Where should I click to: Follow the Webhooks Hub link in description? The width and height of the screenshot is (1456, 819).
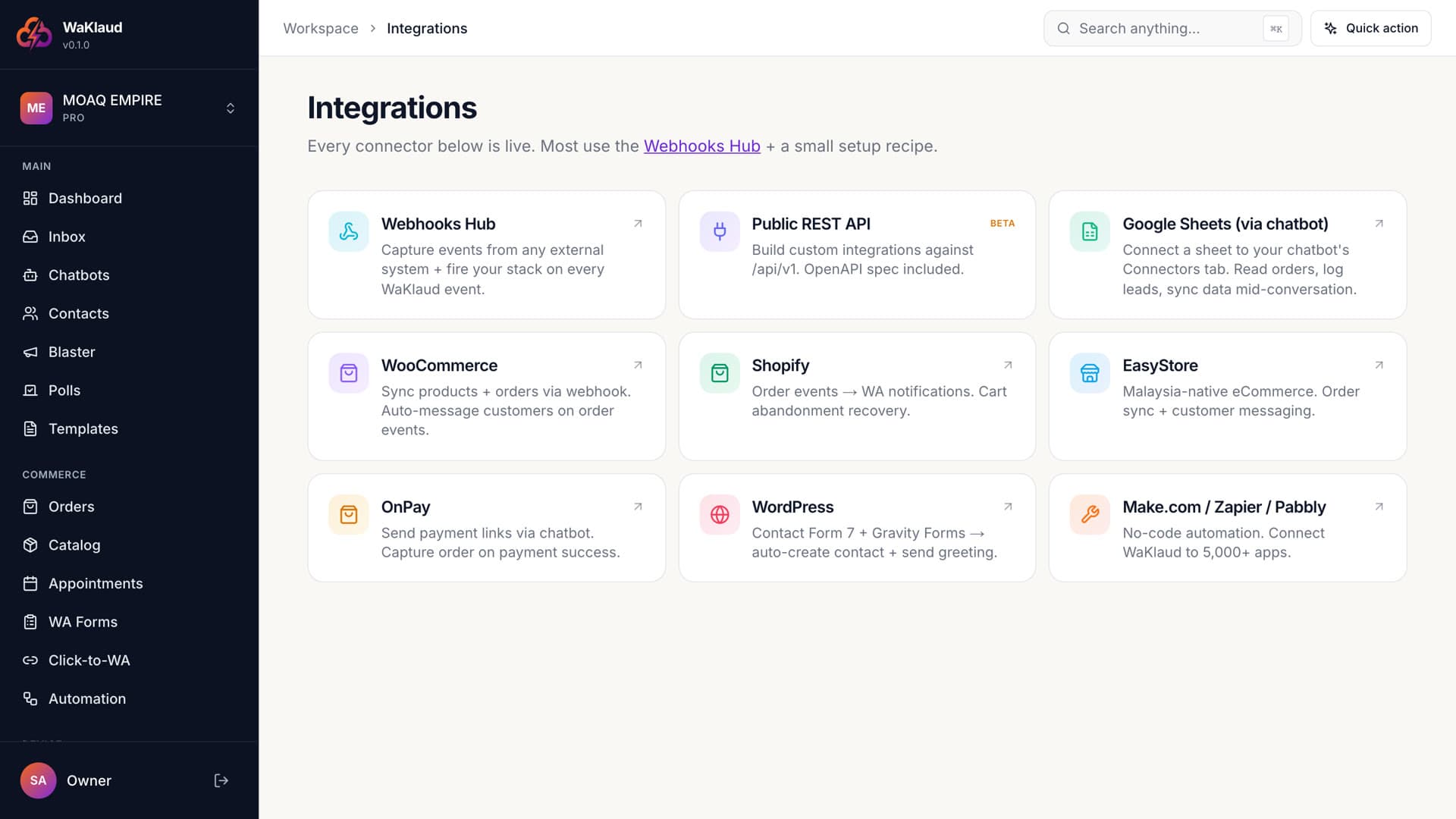[701, 146]
